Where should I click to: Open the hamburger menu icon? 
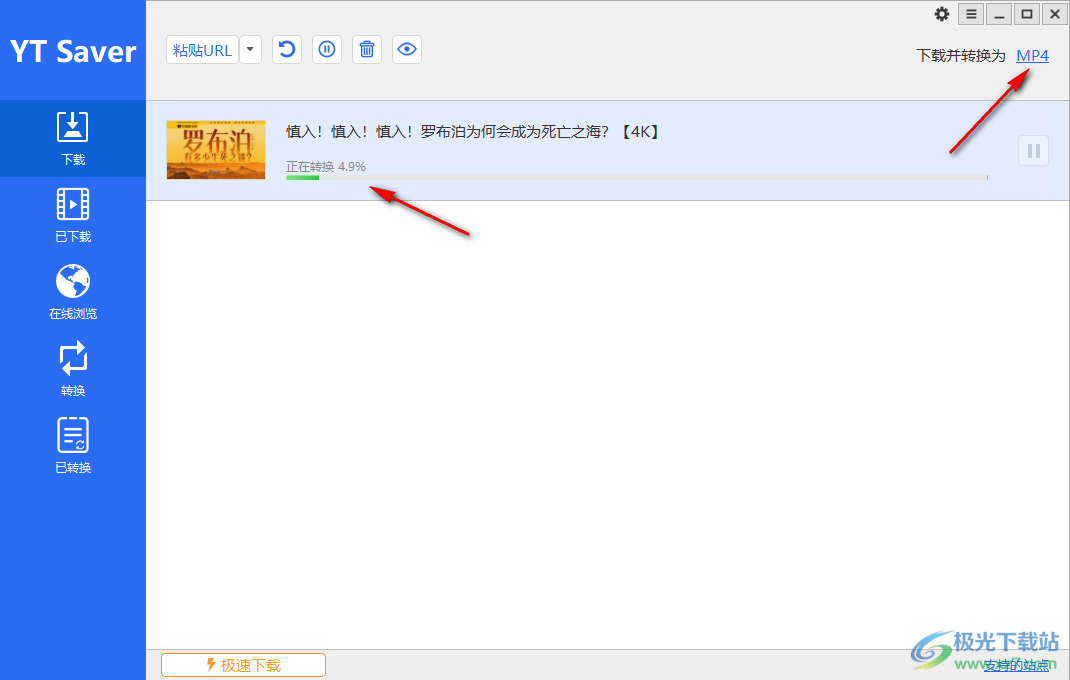click(x=971, y=14)
